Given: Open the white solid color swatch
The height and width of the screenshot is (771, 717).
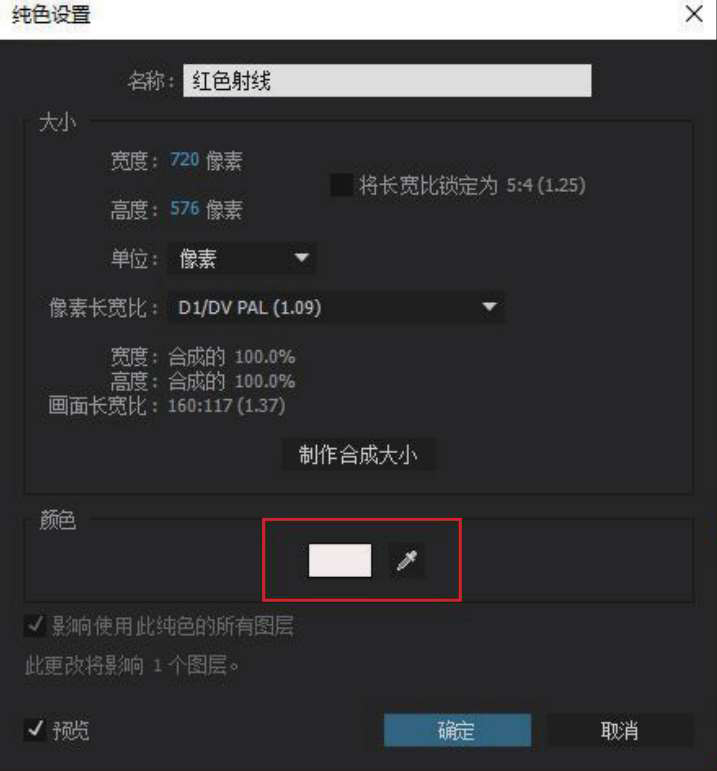Looking at the screenshot, I should 340,560.
